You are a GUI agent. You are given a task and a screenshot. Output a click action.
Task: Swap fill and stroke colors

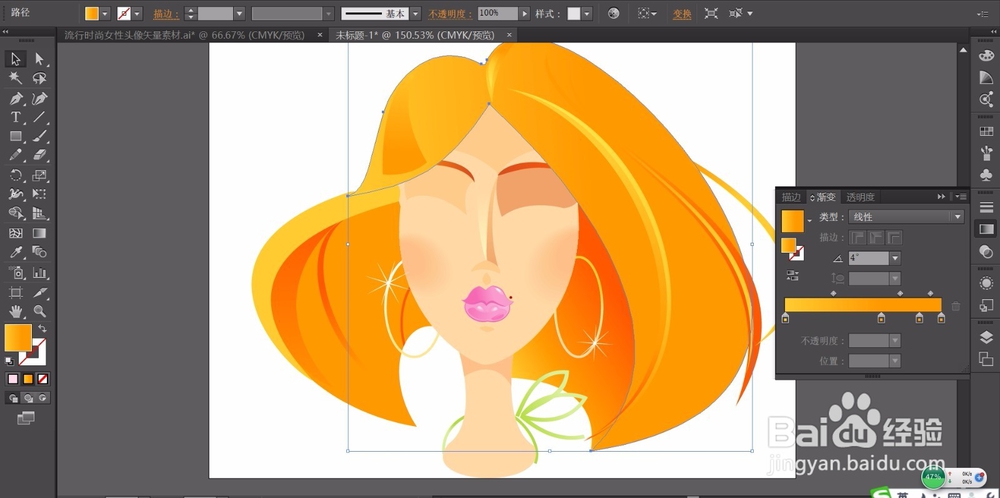(x=42, y=329)
